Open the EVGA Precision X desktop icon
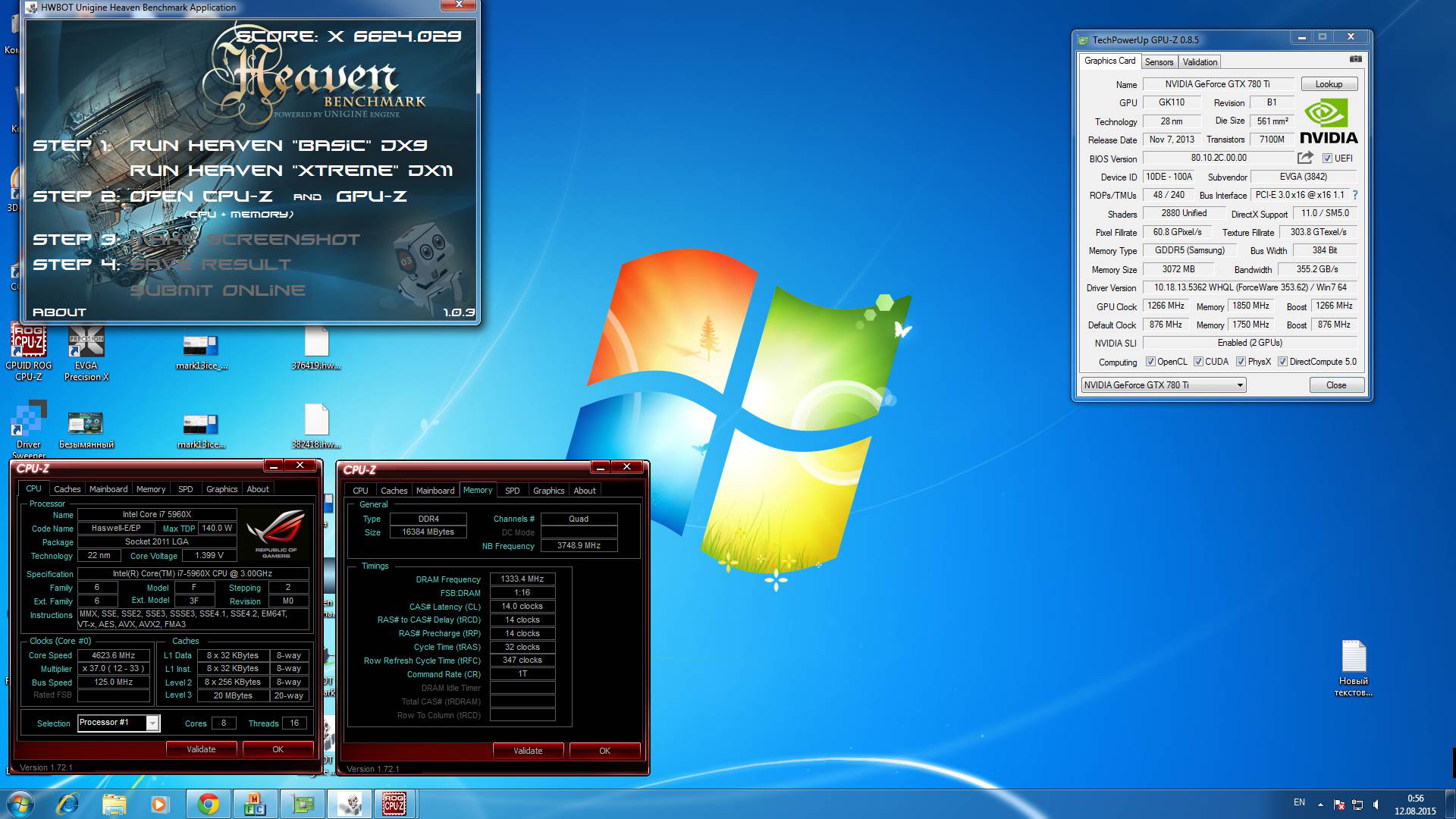Viewport: 1456px width, 819px height. [x=86, y=353]
